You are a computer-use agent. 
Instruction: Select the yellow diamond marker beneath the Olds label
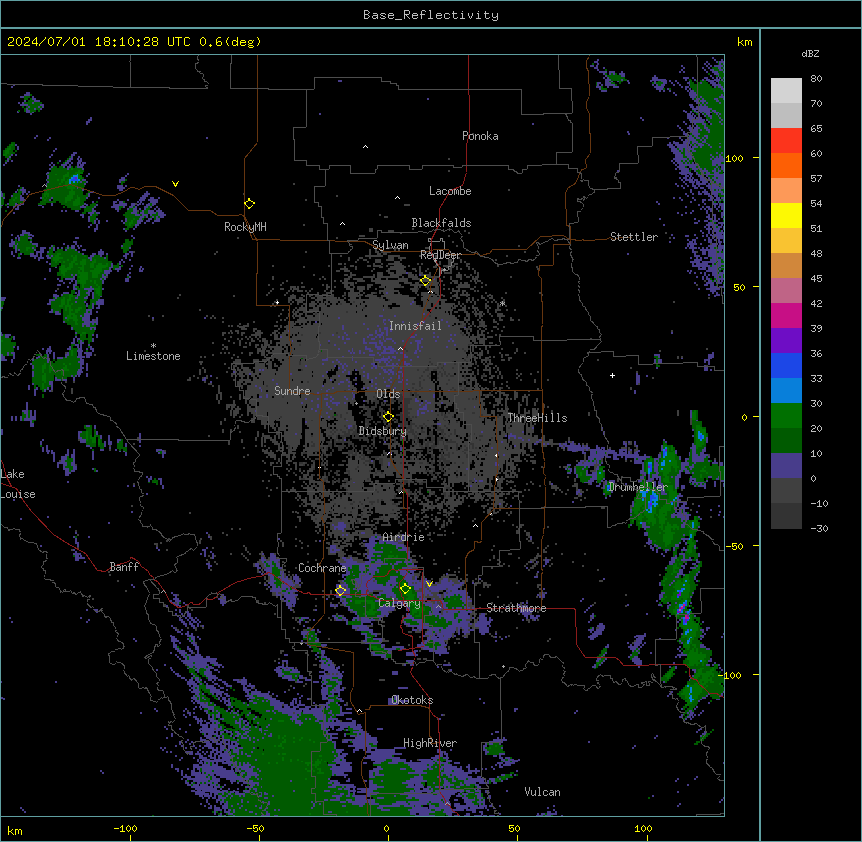pyautogui.click(x=388, y=417)
